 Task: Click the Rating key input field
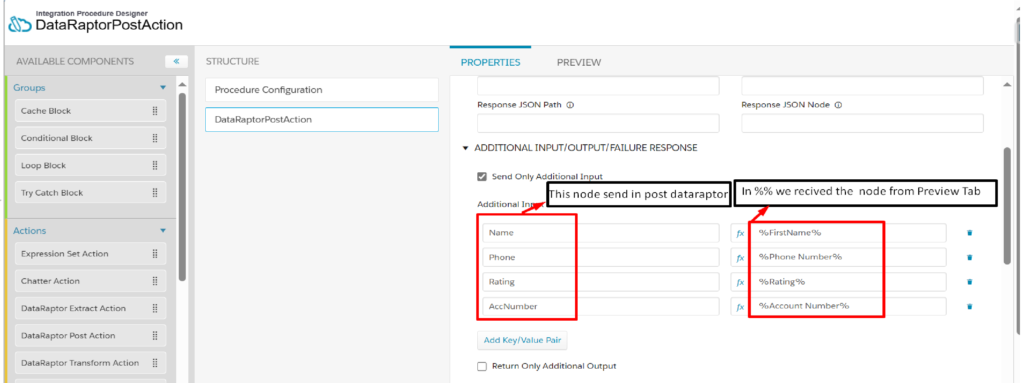pyautogui.click(x=601, y=282)
